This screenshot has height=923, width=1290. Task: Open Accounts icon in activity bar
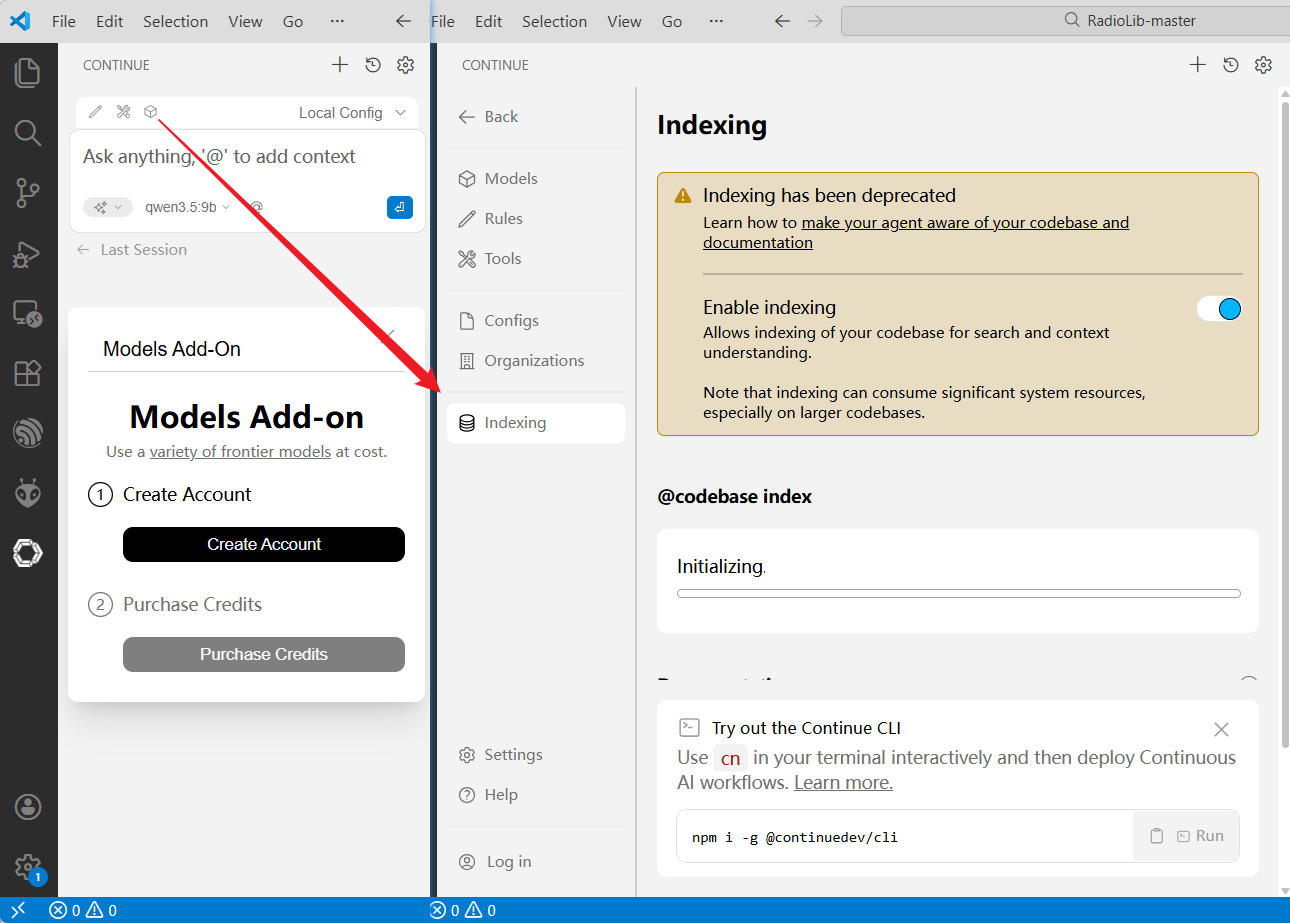pos(28,807)
